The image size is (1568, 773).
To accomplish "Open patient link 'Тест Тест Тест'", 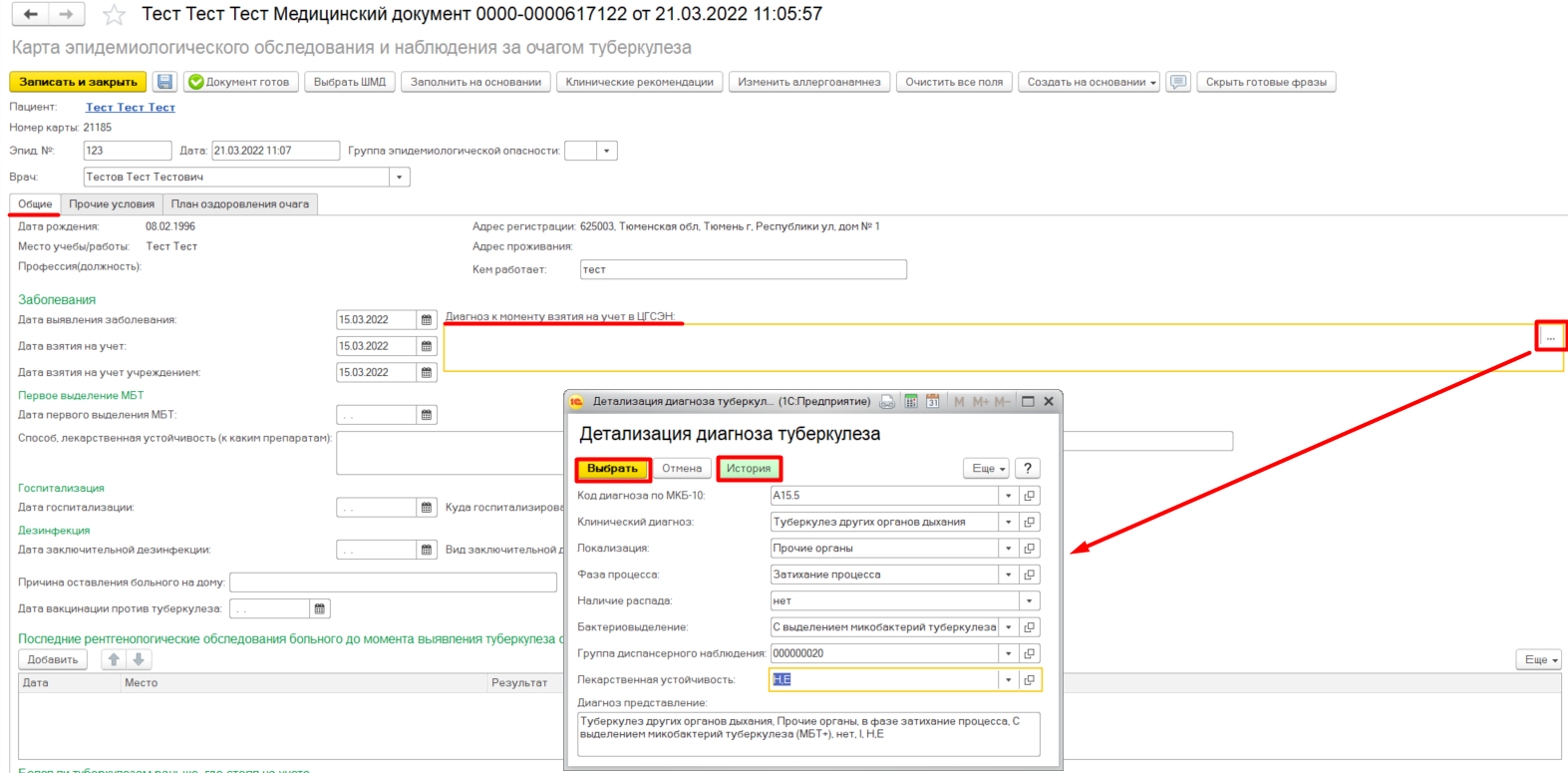I will 131,107.
